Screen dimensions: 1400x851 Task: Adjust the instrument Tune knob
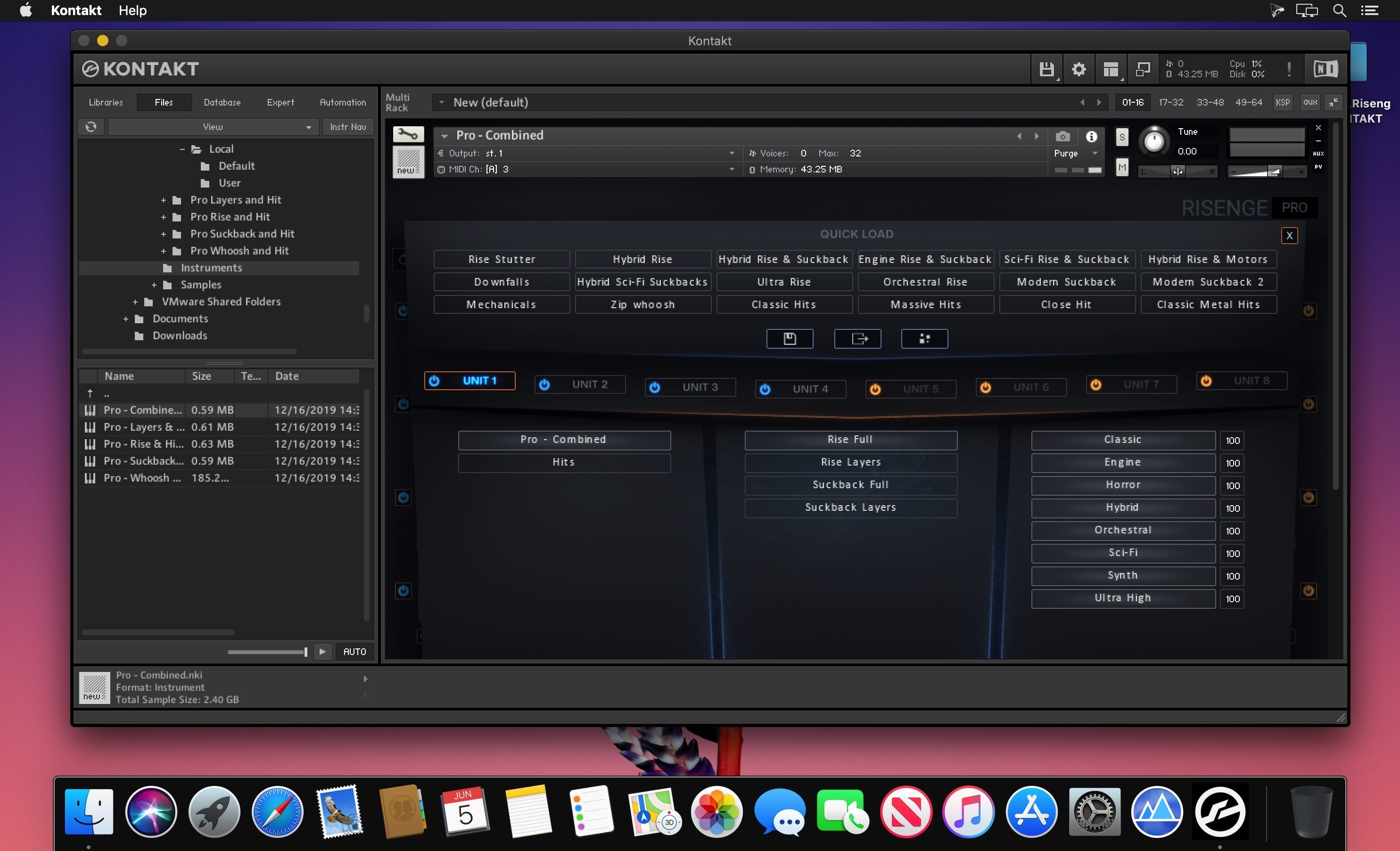click(1154, 141)
